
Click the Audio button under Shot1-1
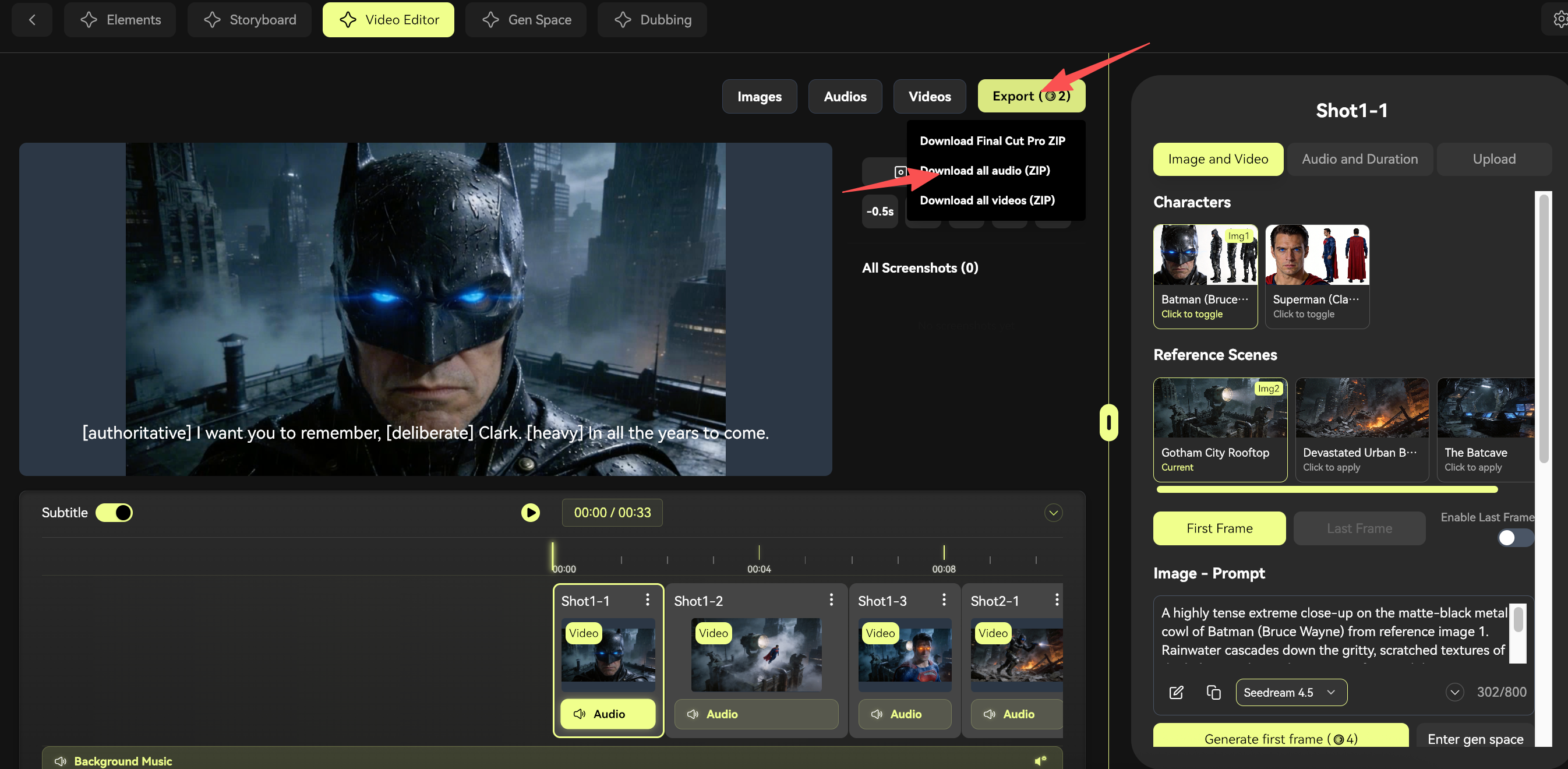pyautogui.click(x=608, y=714)
